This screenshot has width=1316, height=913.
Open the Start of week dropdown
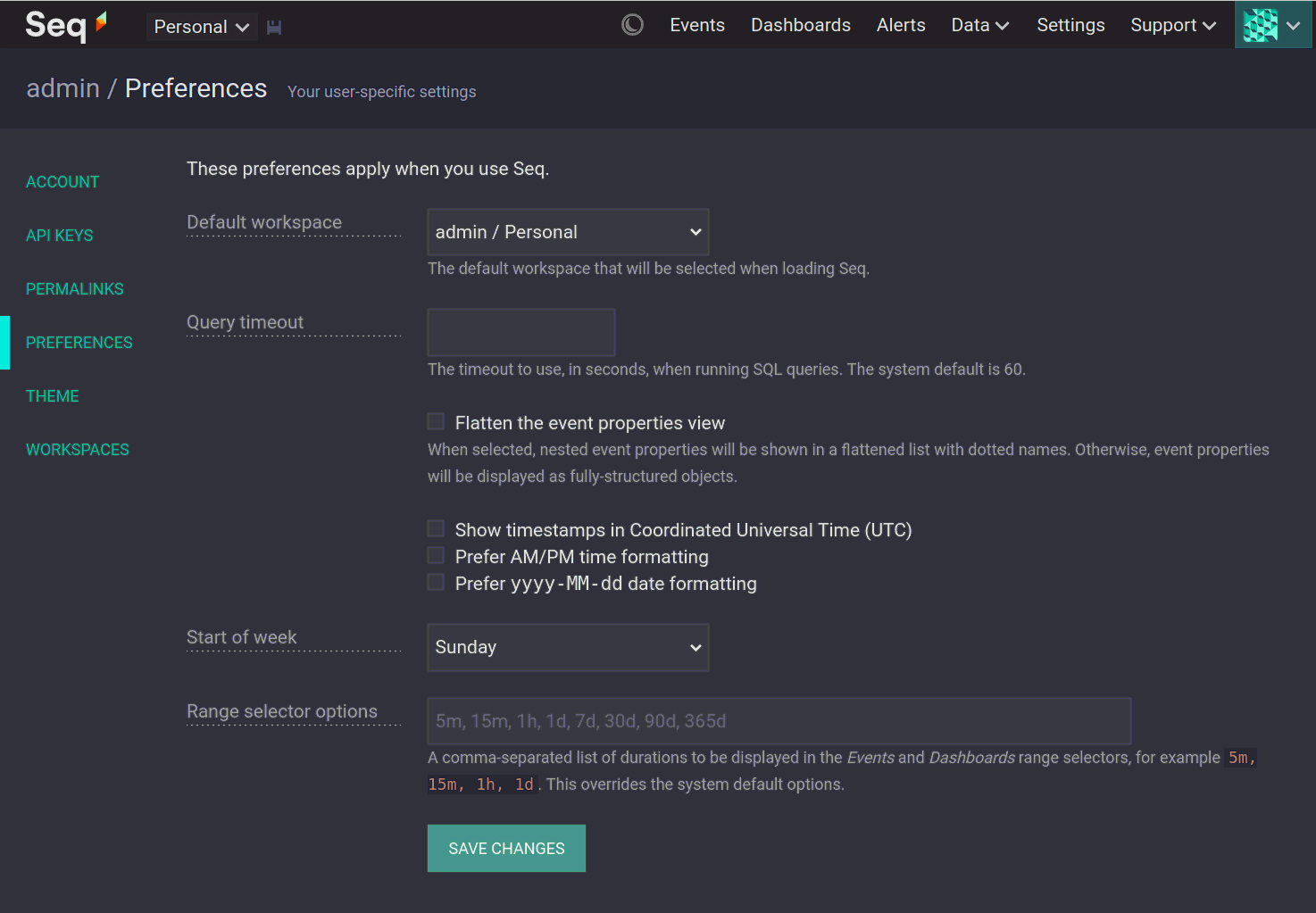pyautogui.click(x=568, y=647)
